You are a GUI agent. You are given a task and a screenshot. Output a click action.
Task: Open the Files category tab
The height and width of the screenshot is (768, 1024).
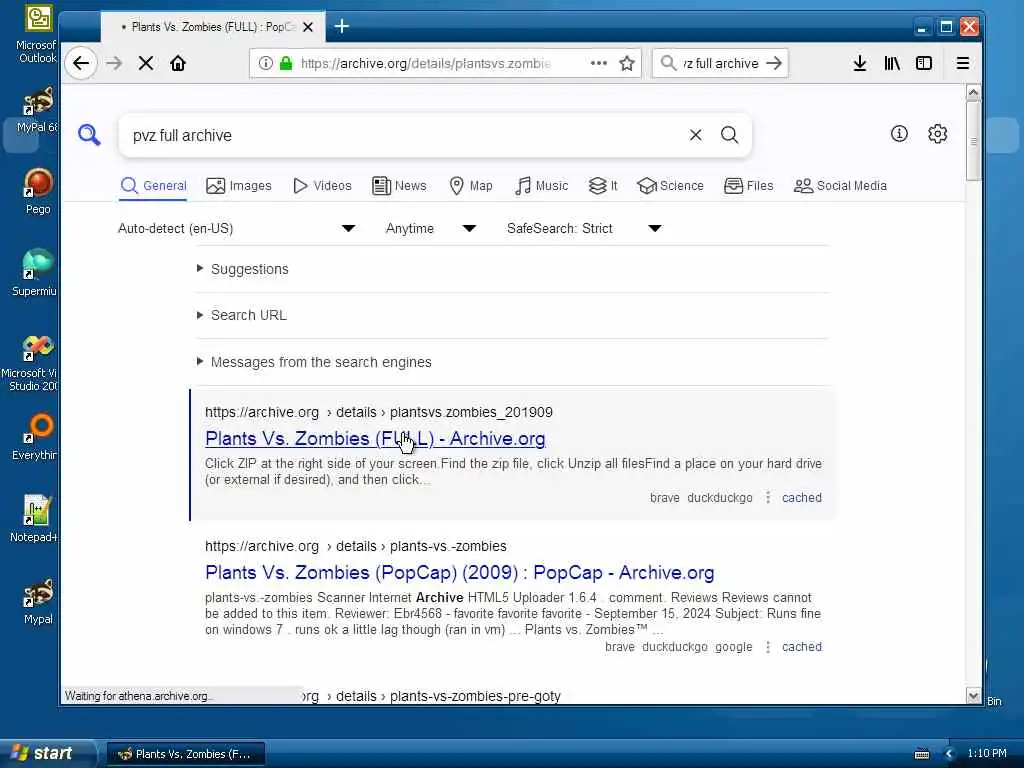[748, 185]
